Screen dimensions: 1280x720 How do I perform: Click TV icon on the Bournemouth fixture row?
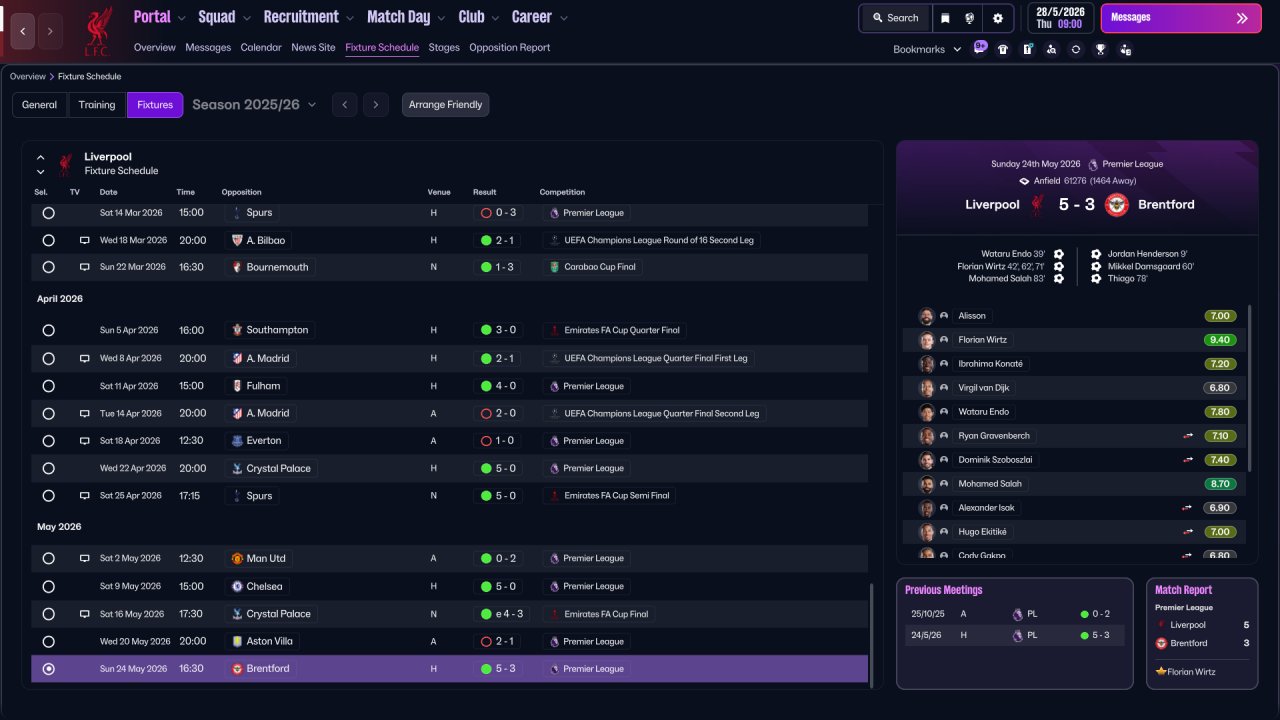(x=85, y=268)
